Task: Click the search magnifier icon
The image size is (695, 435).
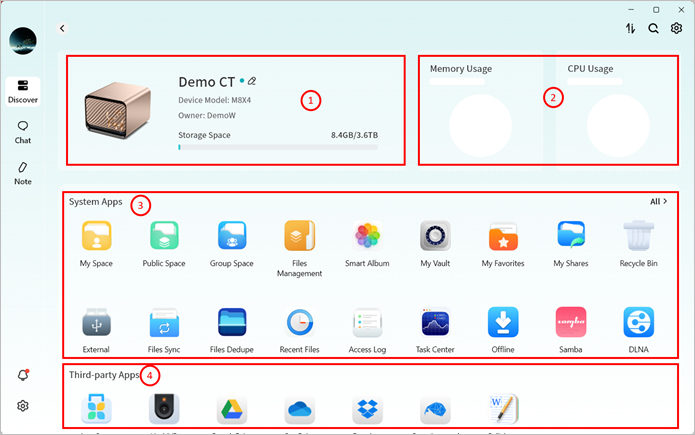Action: 653,29
